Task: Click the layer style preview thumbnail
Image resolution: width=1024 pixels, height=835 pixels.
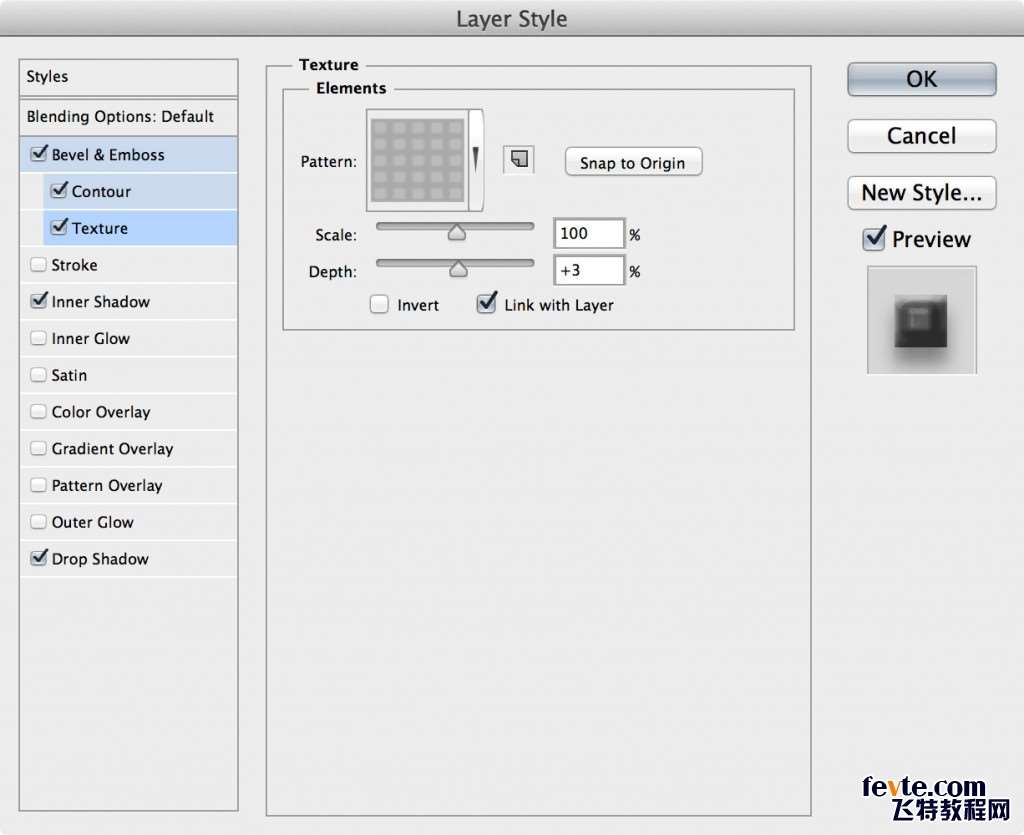Action: click(921, 320)
